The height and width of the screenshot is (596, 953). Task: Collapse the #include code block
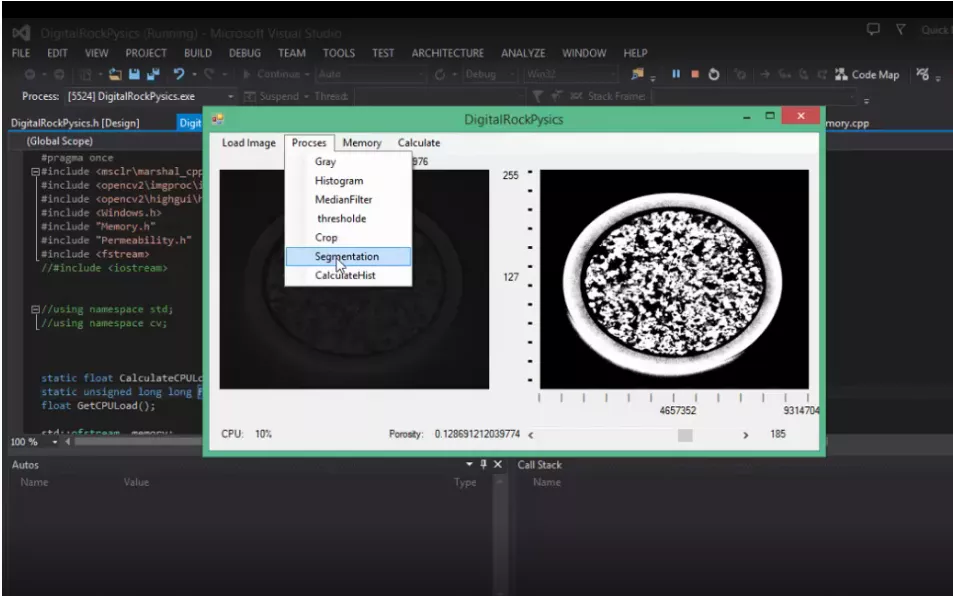pyautogui.click(x=35, y=172)
